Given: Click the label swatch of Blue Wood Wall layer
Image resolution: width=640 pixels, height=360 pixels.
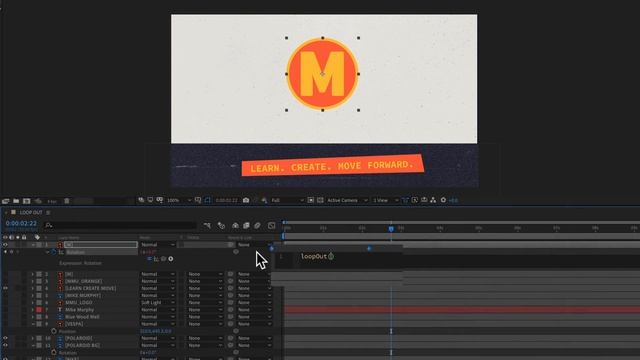Looking at the screenshot, I should [39, 317].
